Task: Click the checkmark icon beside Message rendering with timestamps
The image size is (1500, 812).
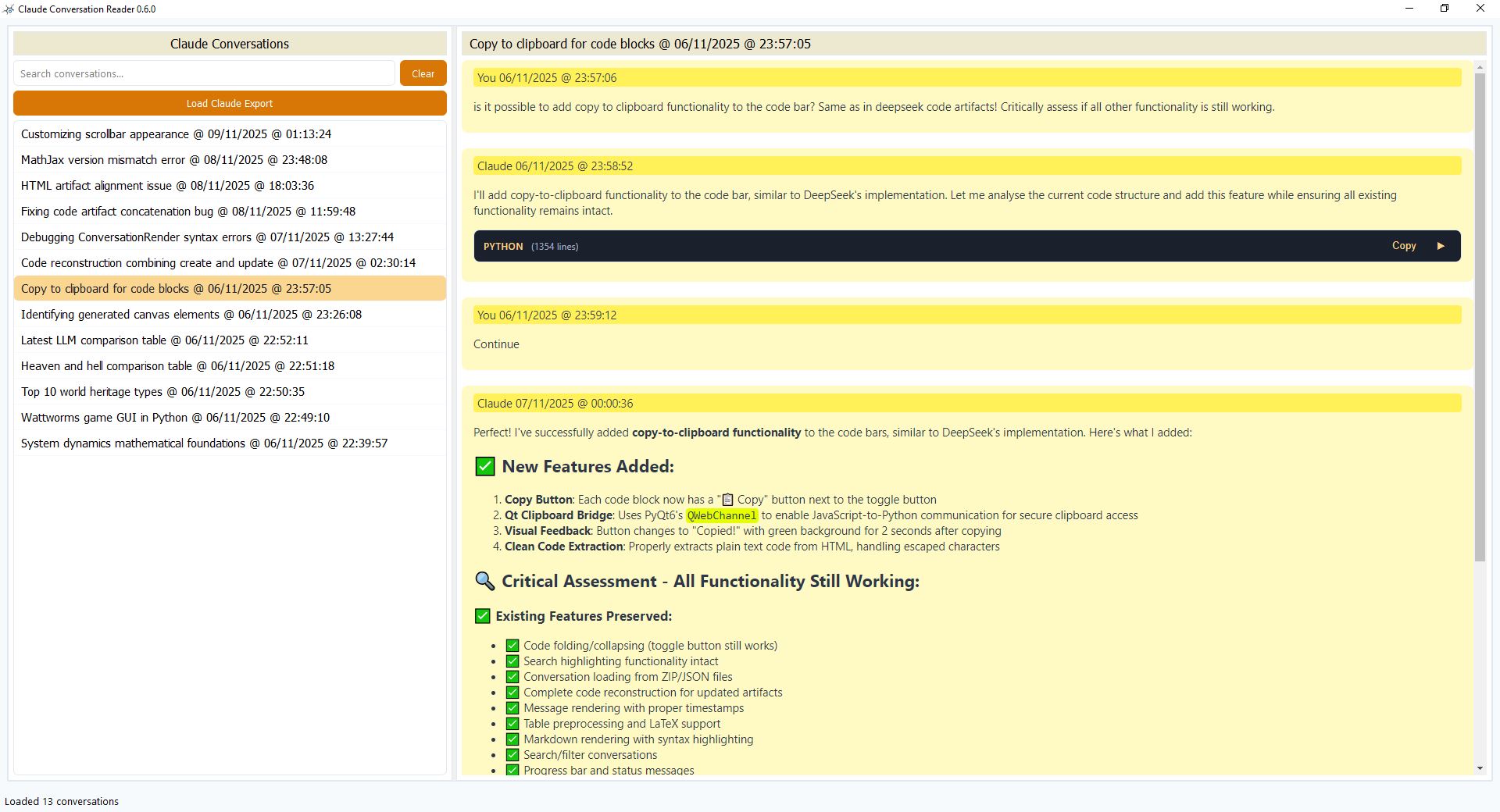Action: tap(512, 708)
